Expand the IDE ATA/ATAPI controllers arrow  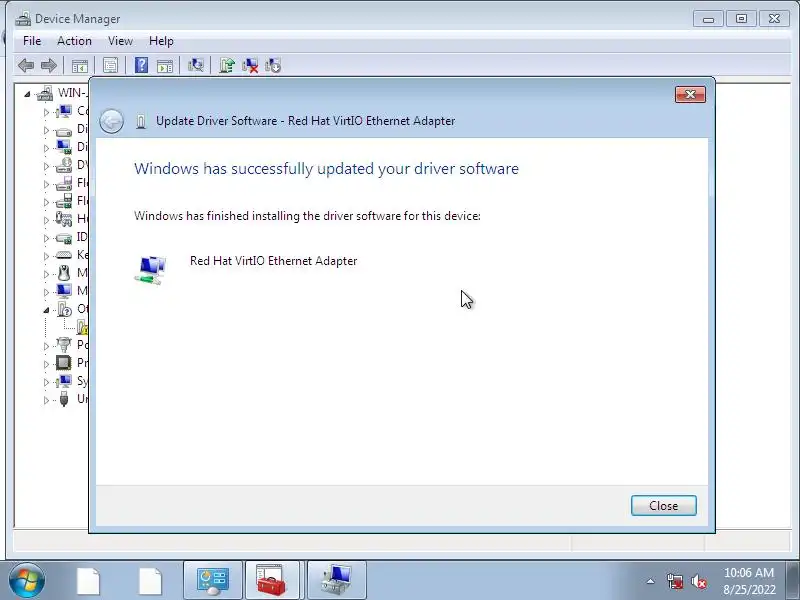tap(46, 238)
